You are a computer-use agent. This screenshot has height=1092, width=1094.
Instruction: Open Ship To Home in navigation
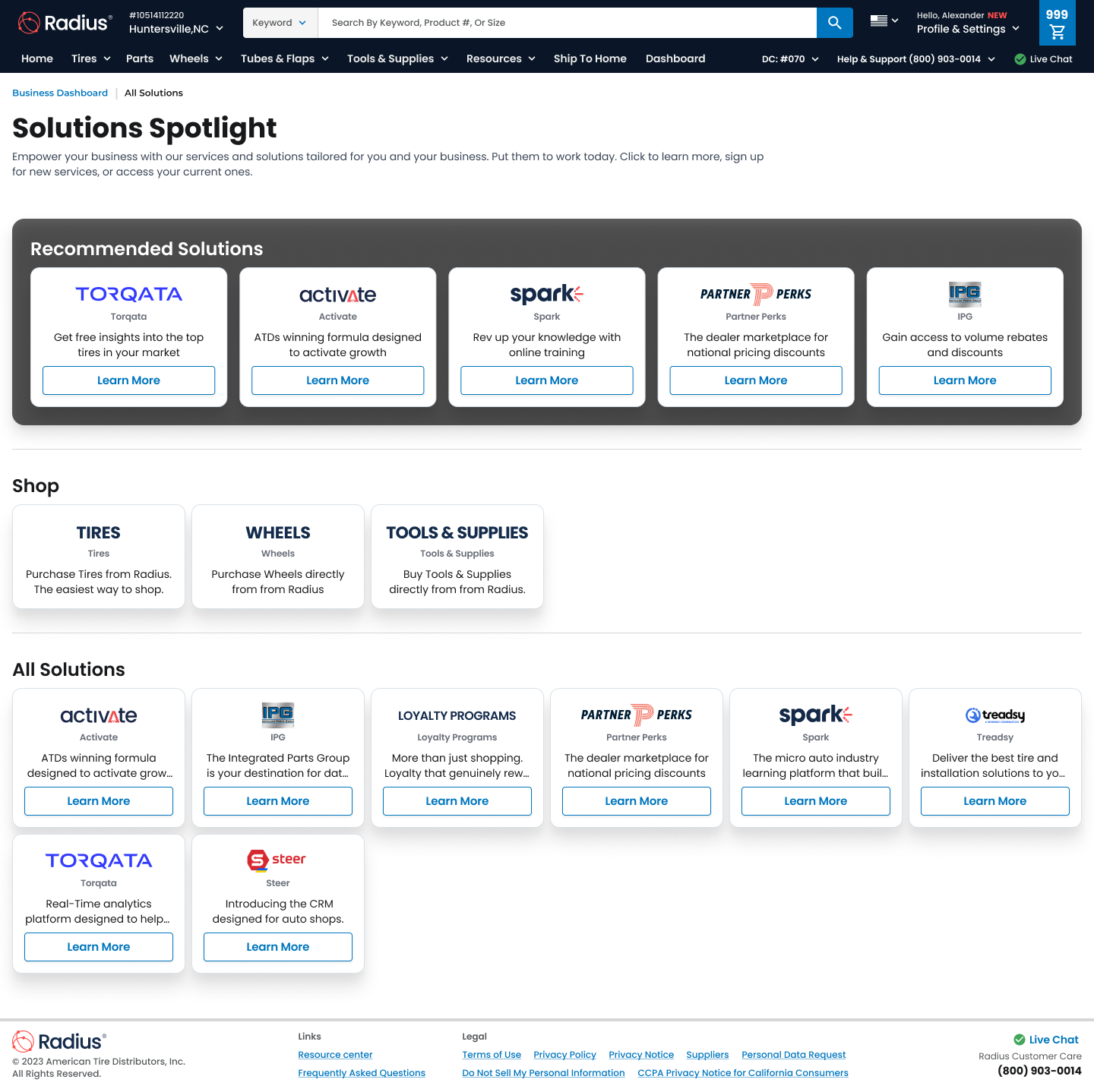[x=590, y=58]
